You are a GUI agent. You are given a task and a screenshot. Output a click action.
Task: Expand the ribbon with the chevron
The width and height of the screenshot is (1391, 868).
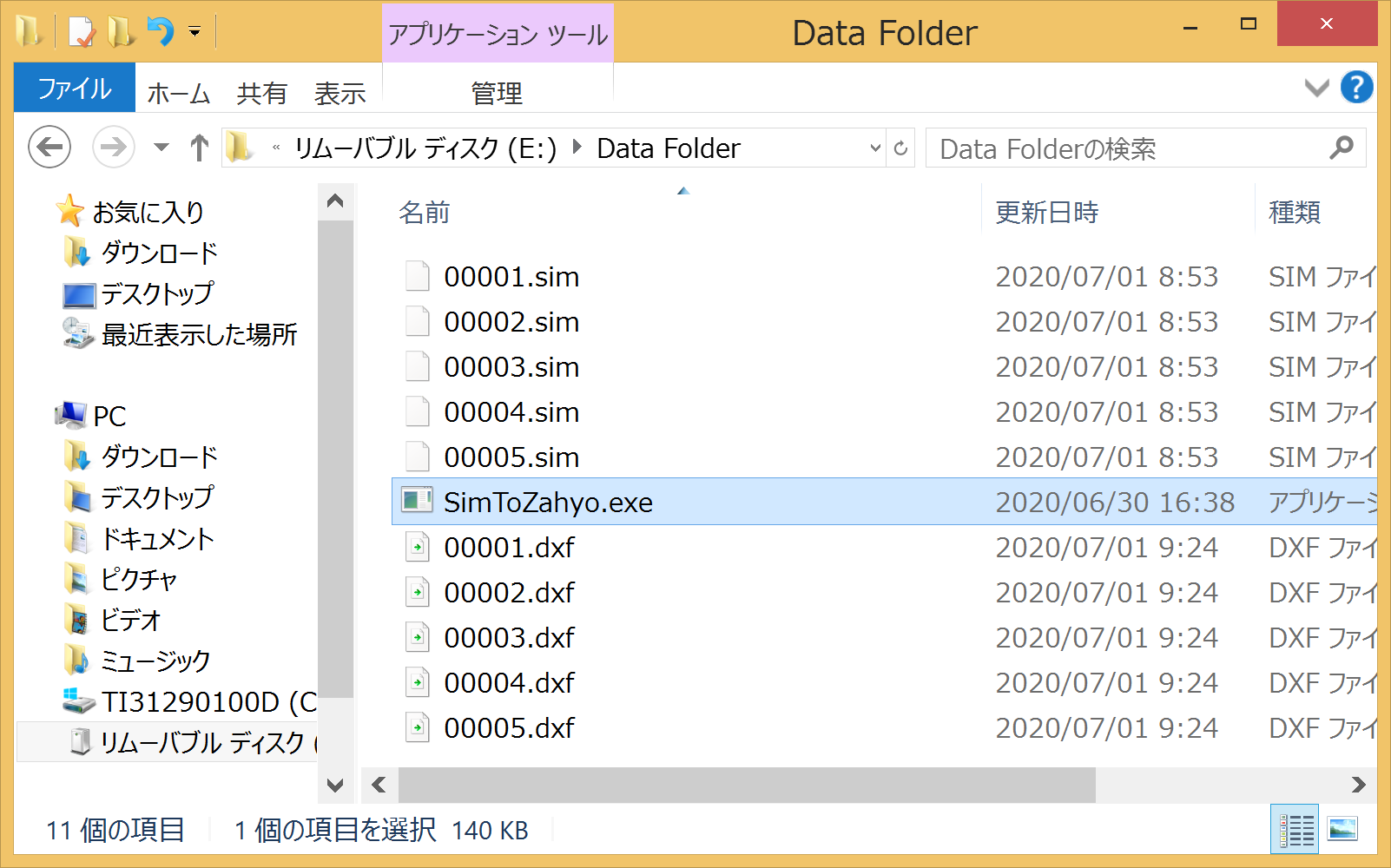click(1316, 88)
